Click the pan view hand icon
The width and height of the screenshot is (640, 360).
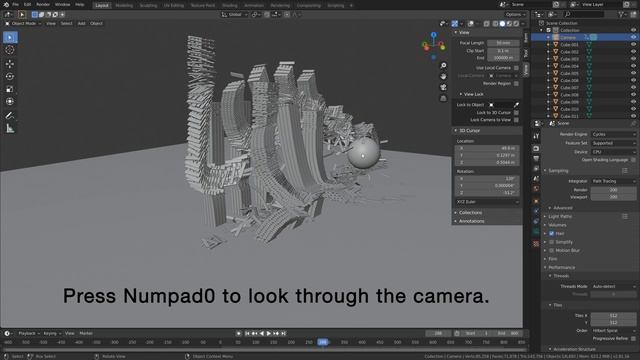tap(443, 76)
